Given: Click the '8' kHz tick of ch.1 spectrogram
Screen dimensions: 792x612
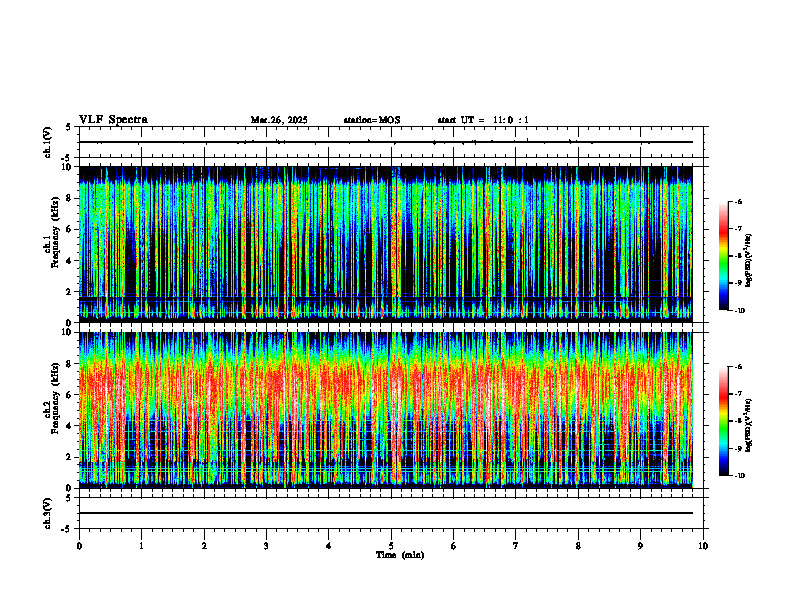Looking at the screenshot, I should click(x=70, y=198).
